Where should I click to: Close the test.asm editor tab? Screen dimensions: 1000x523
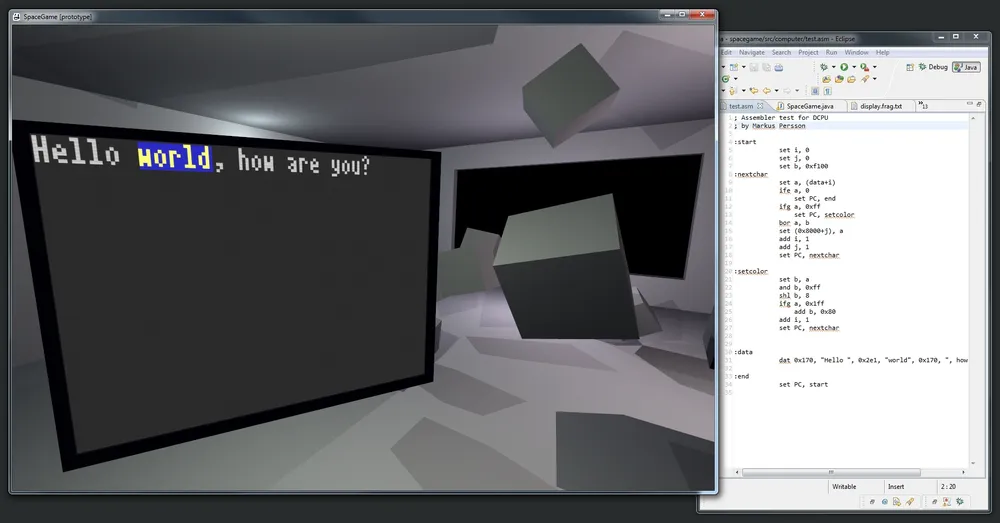point(760,105)
